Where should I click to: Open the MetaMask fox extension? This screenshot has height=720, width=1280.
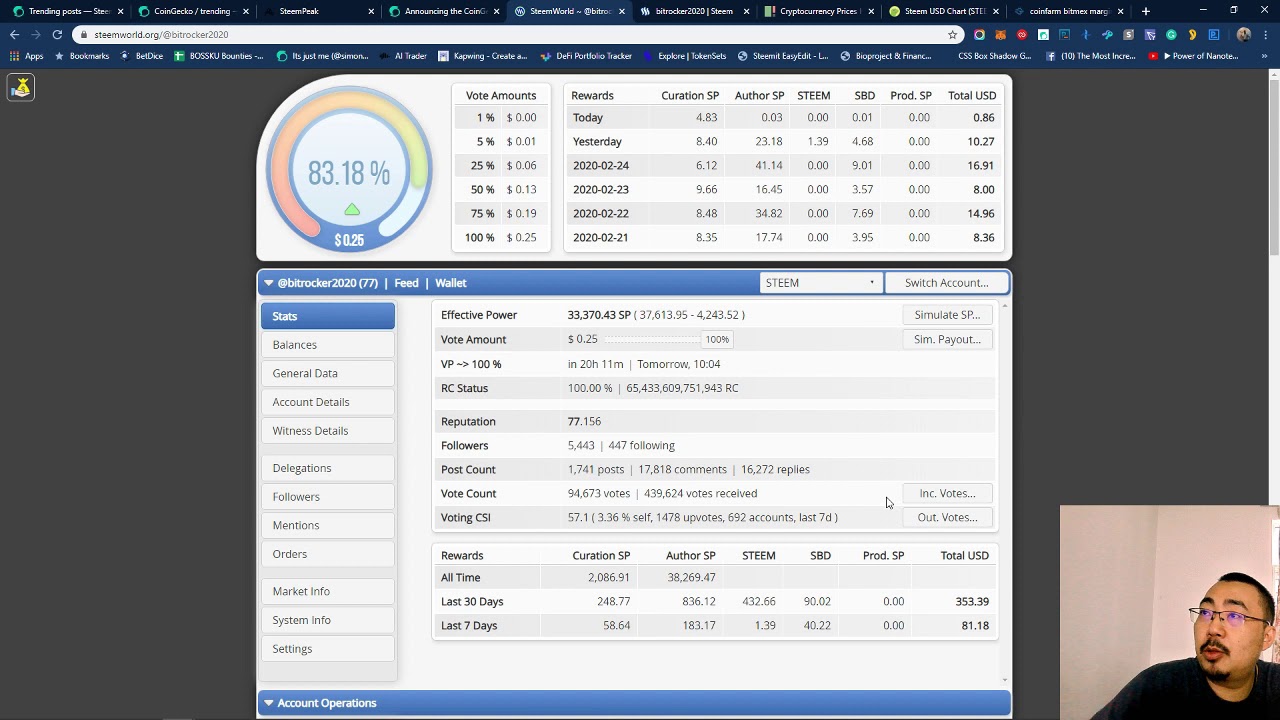pos(1000,35)
